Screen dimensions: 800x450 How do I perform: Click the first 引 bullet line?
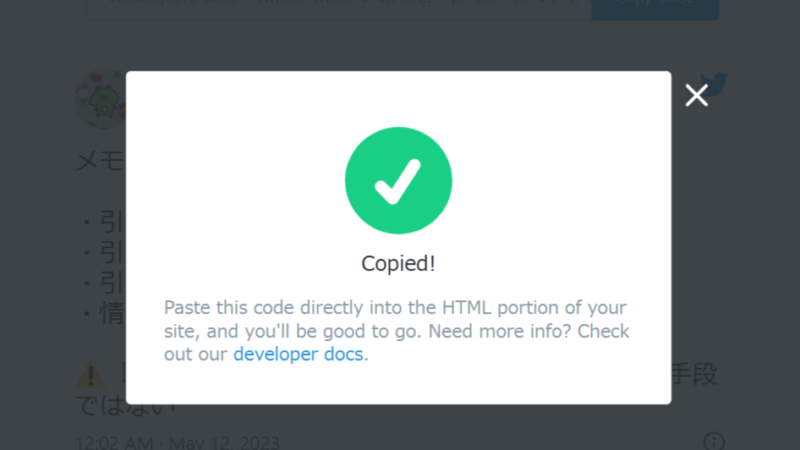pyautogui.click(x=104, y=222)
